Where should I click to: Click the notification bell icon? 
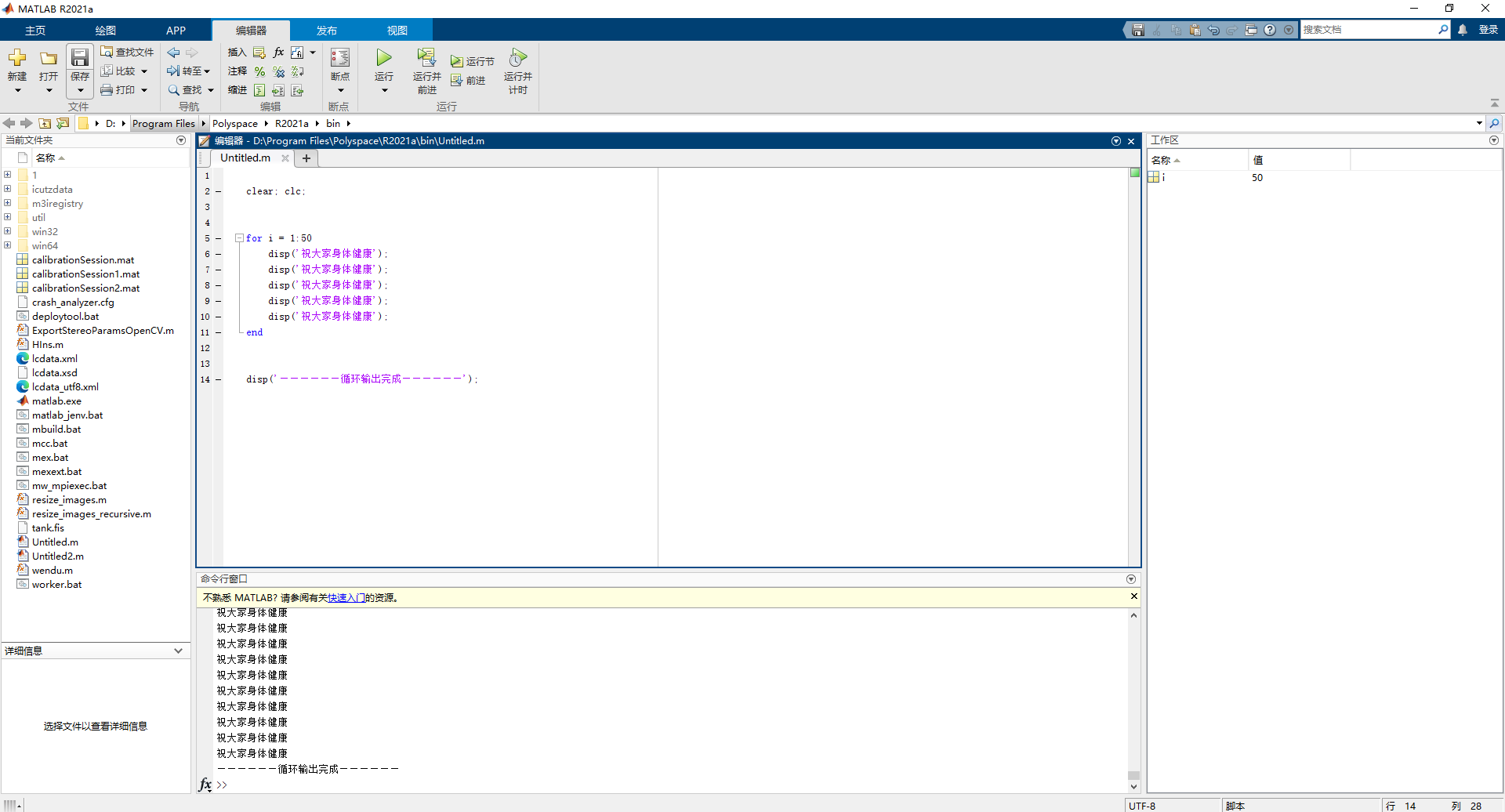(1463, 30)
